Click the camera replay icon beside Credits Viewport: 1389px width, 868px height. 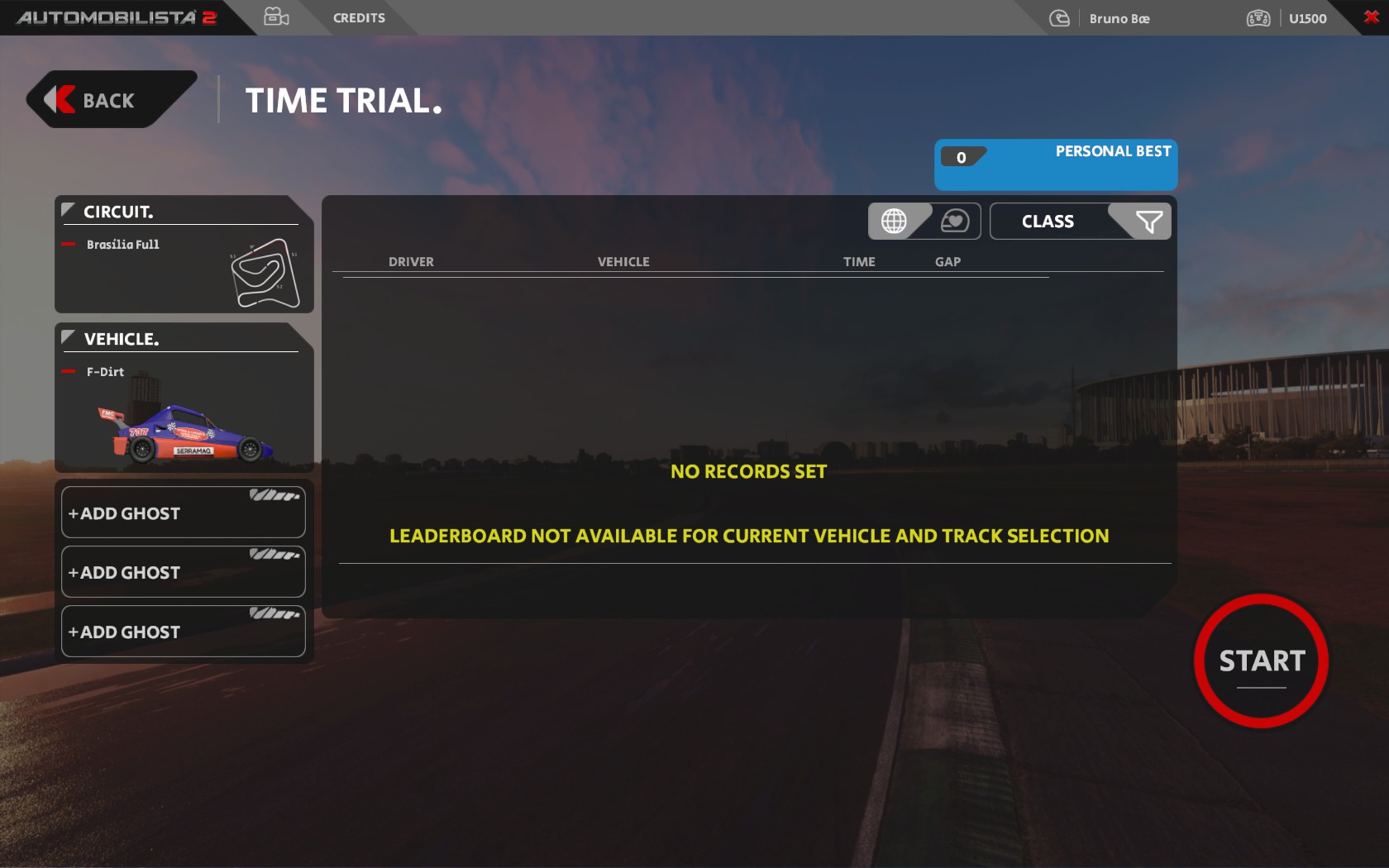click(276, 17)
